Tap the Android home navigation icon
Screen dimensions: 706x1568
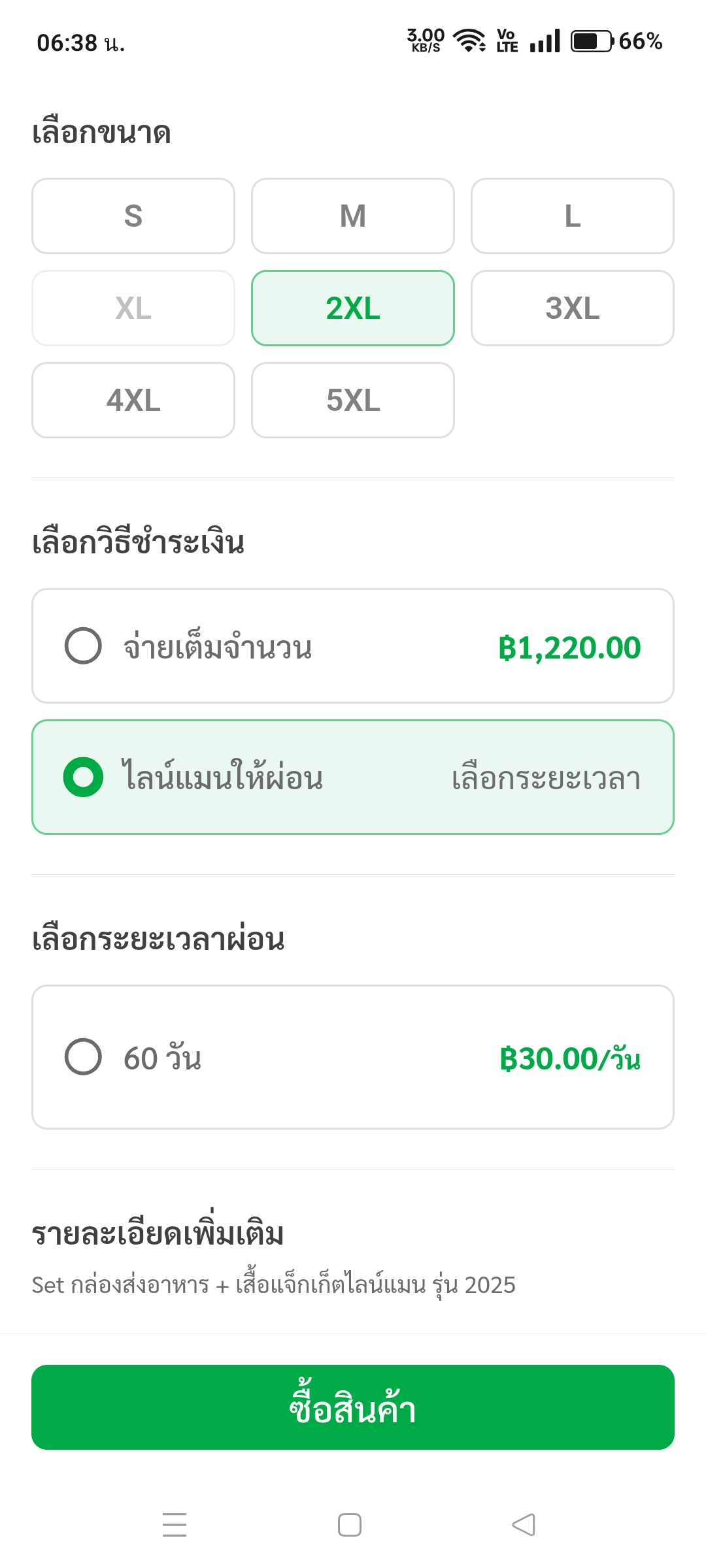[350, 1525]
